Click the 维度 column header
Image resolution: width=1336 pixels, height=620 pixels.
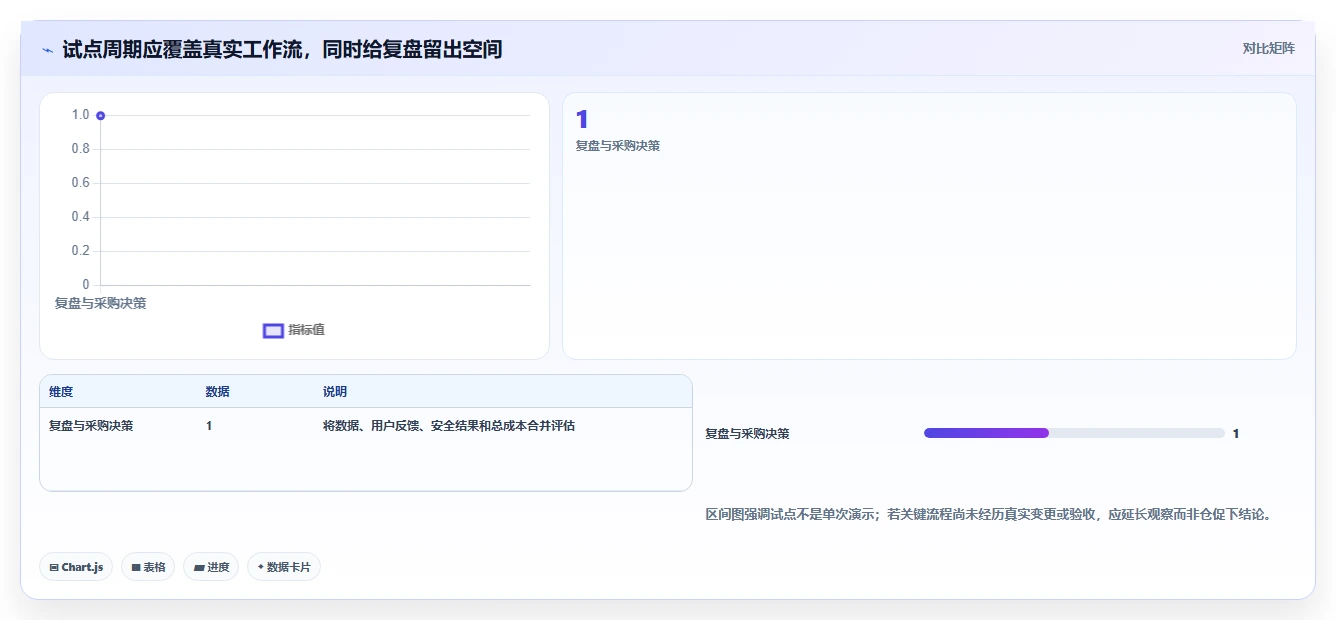[61, 392]
